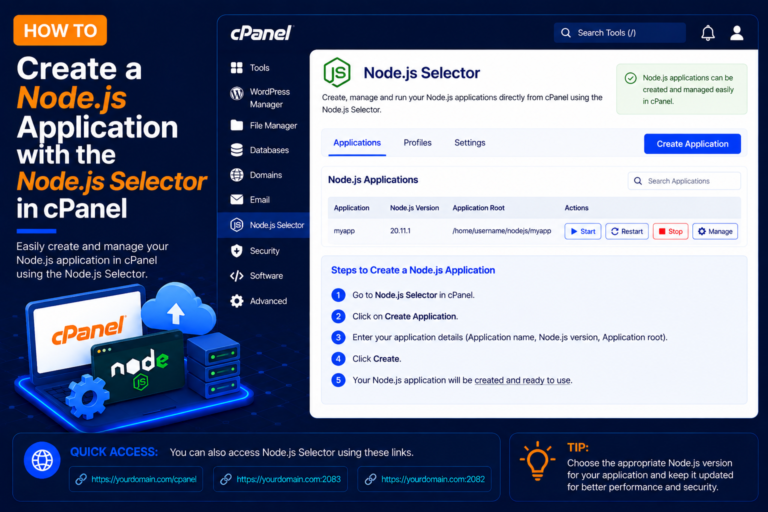This screenshot has height=512, width=768.
Task: Click the HOW TO orange badge
Action: pos(60,30)
